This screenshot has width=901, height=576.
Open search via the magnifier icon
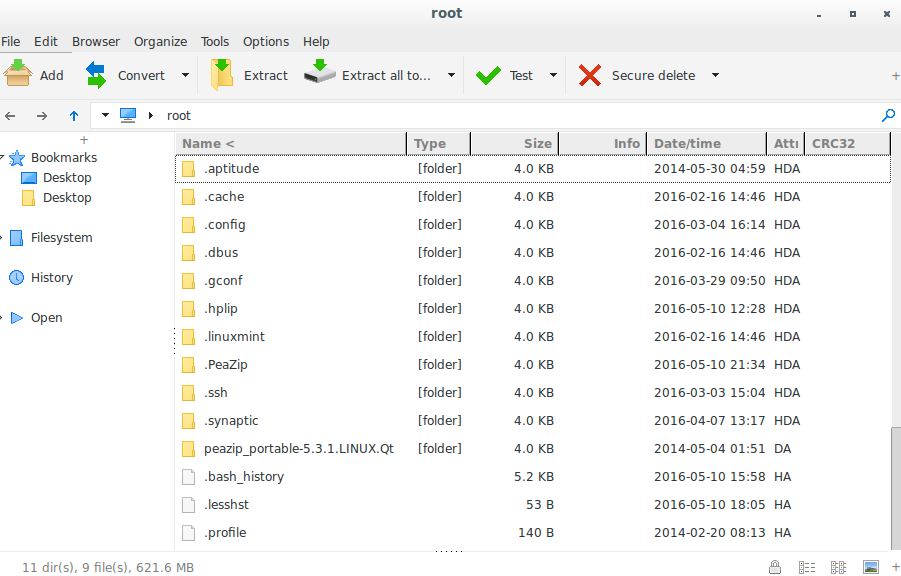coord(888,115)
